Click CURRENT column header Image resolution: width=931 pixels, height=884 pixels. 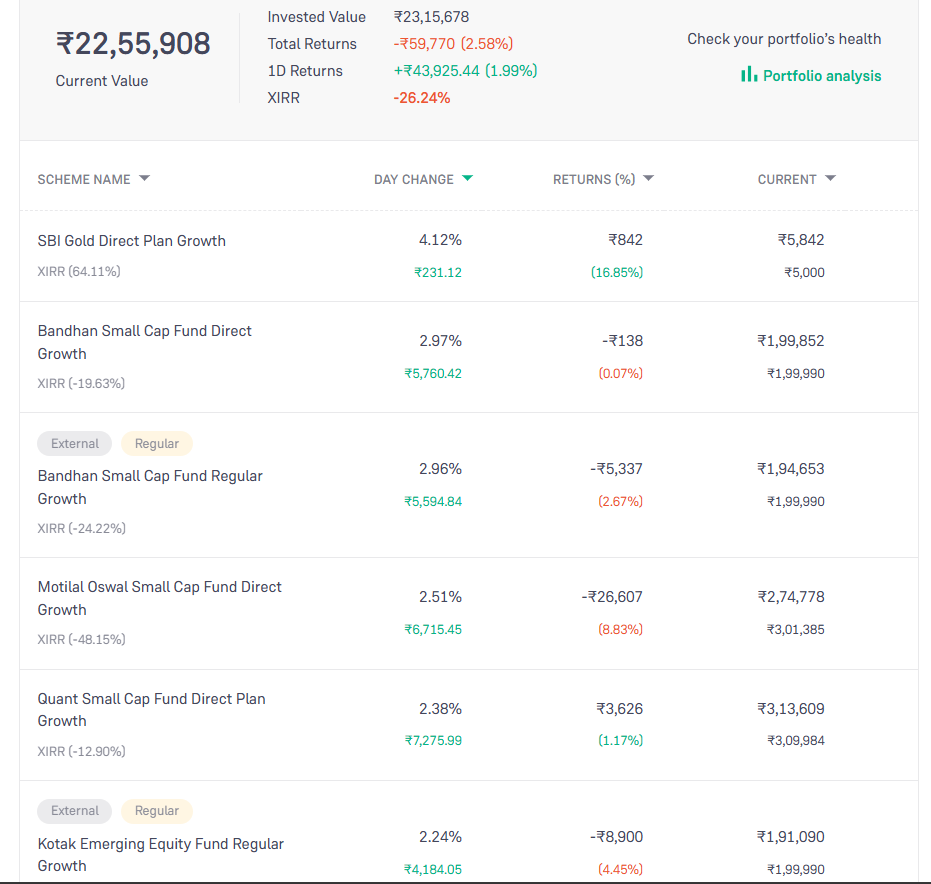pyautogui.click(x=787, y=179)
